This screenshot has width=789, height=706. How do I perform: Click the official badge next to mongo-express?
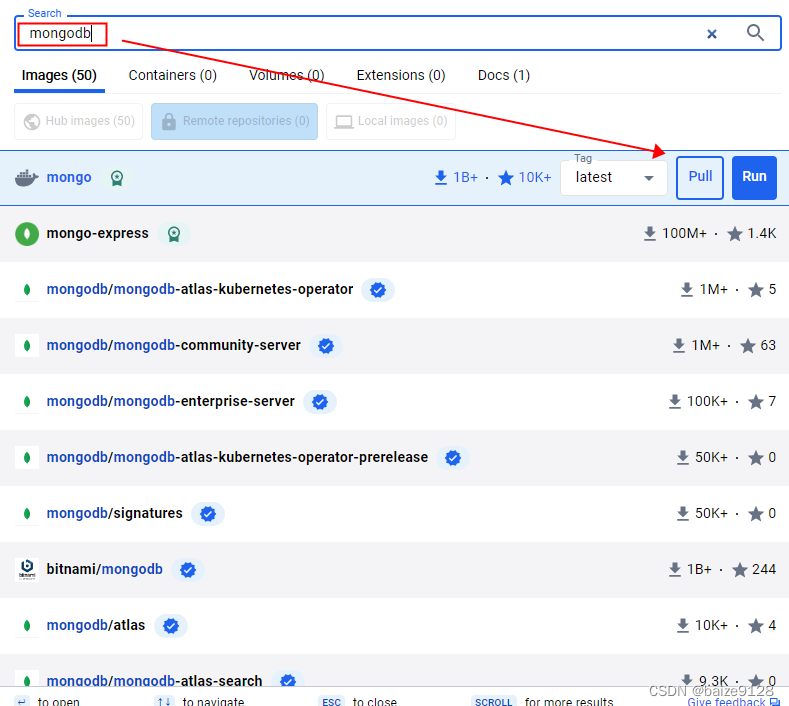click(174, 234)
